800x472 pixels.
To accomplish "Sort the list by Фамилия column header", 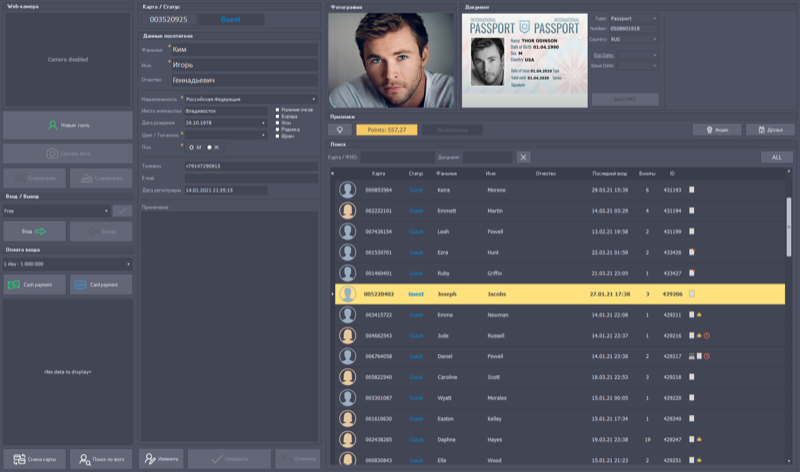I will 447,173.
